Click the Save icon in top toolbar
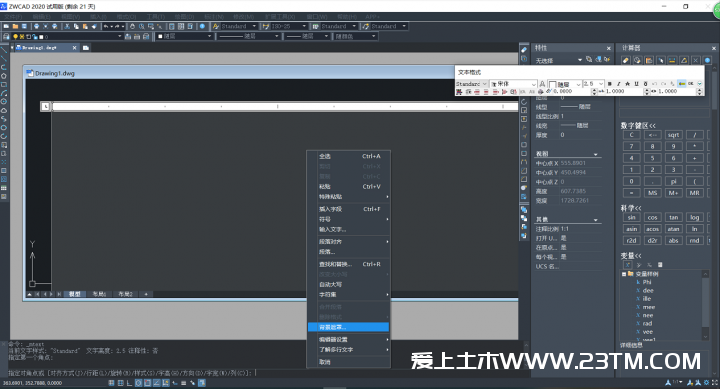Image resolution: width=720 pixels, height=389 pixels. (x=24, y=26)
